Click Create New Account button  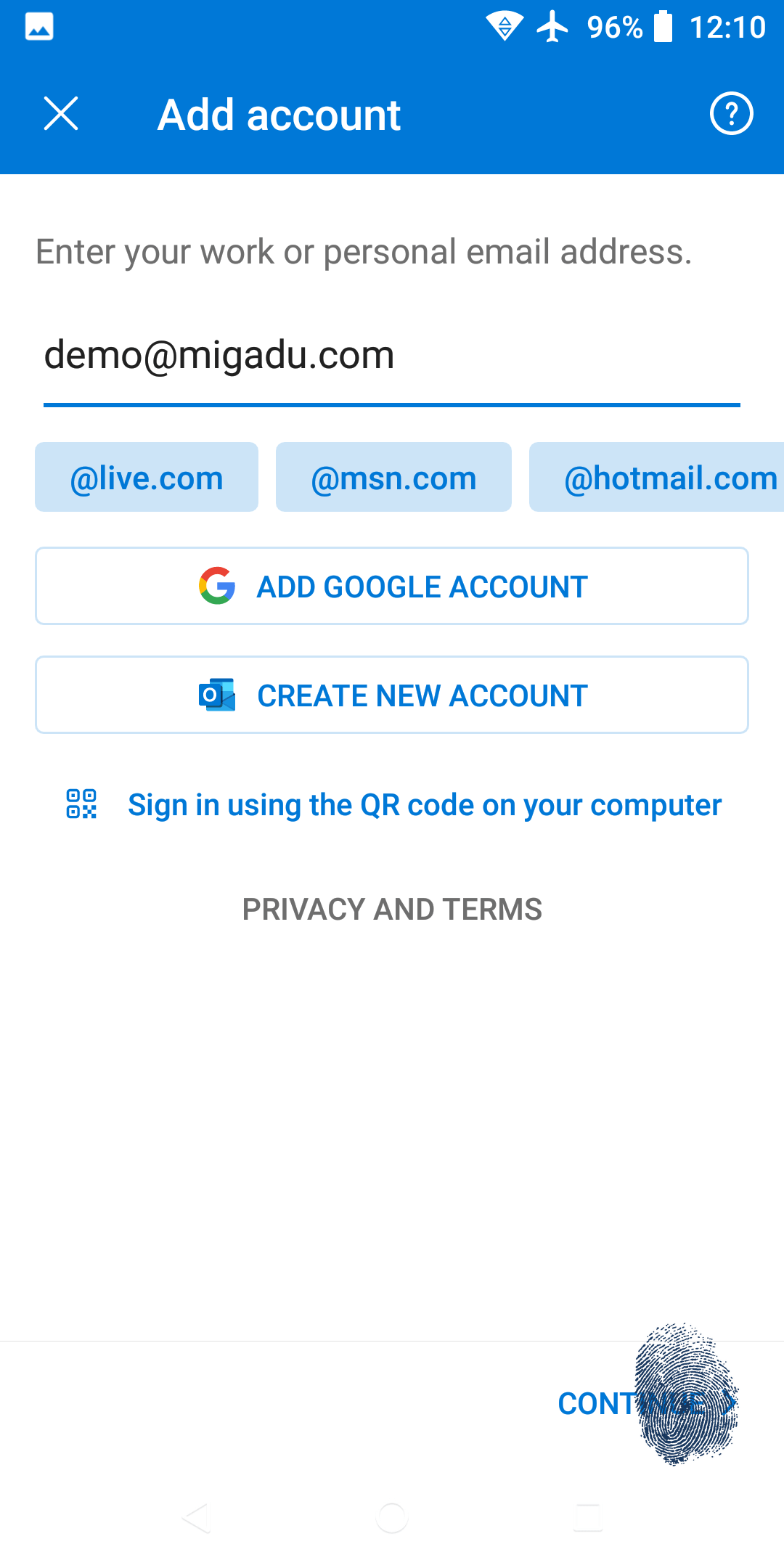392,695
